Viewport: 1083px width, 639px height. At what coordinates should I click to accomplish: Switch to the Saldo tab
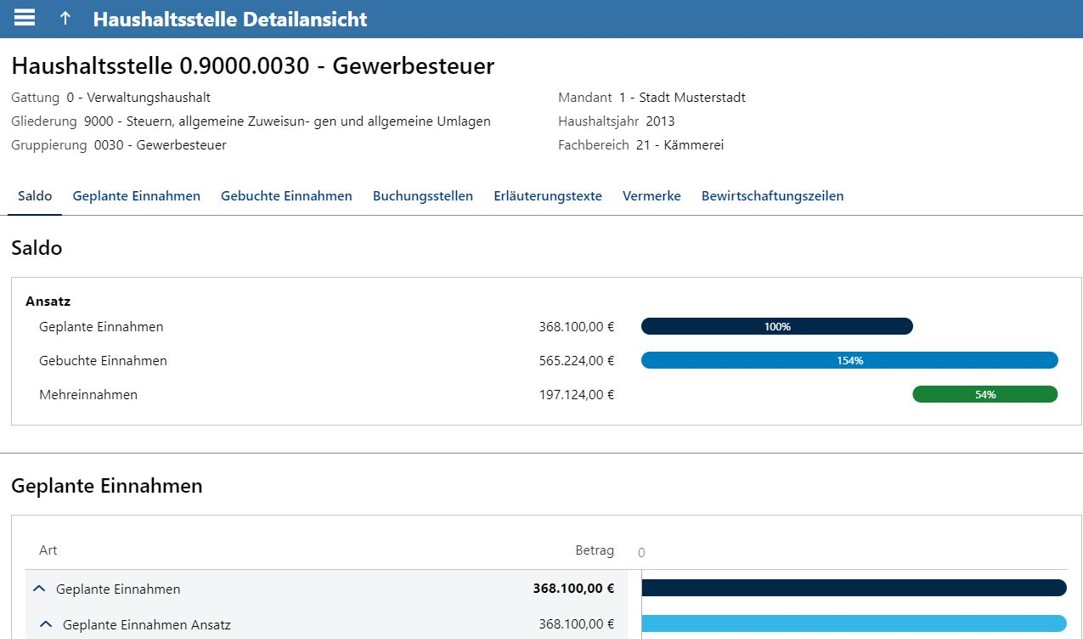point(35,196)
